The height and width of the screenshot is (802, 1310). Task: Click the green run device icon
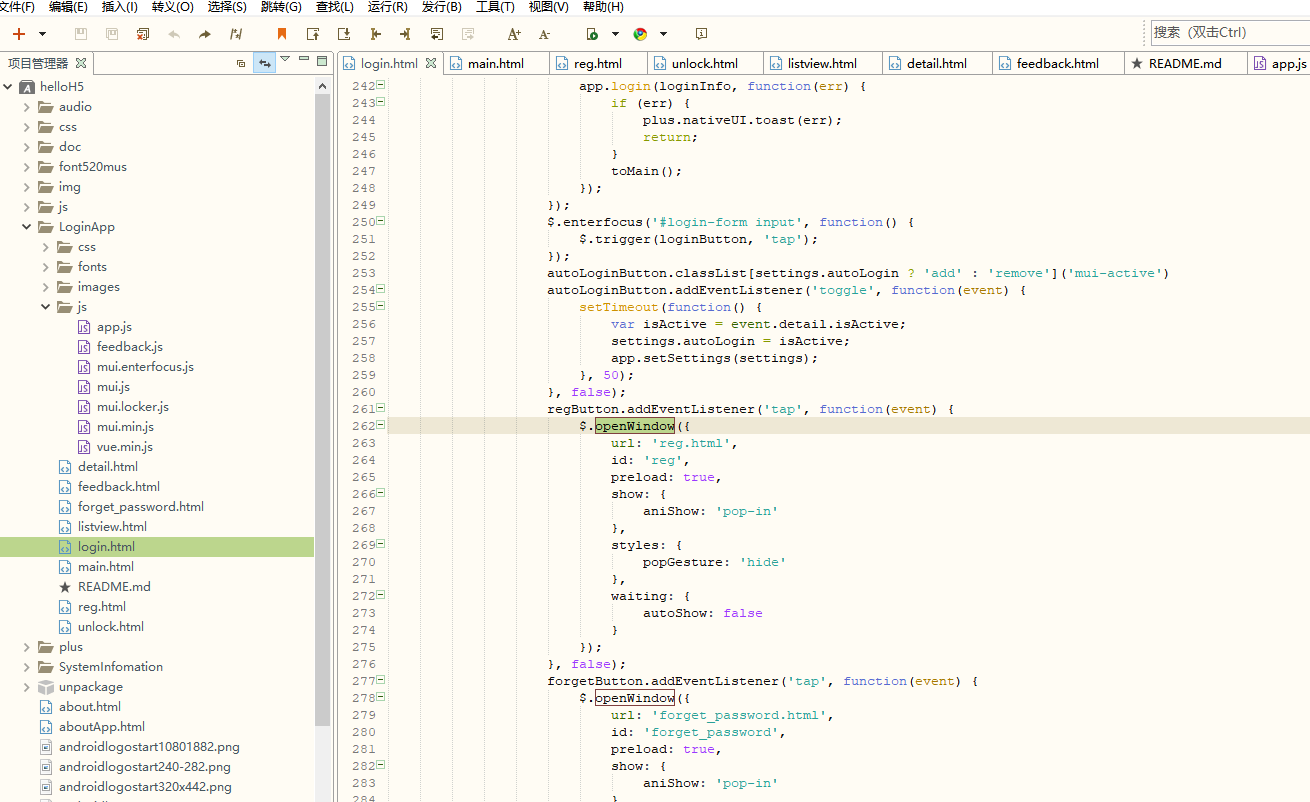pyautogui.click(x=592, y=34)
